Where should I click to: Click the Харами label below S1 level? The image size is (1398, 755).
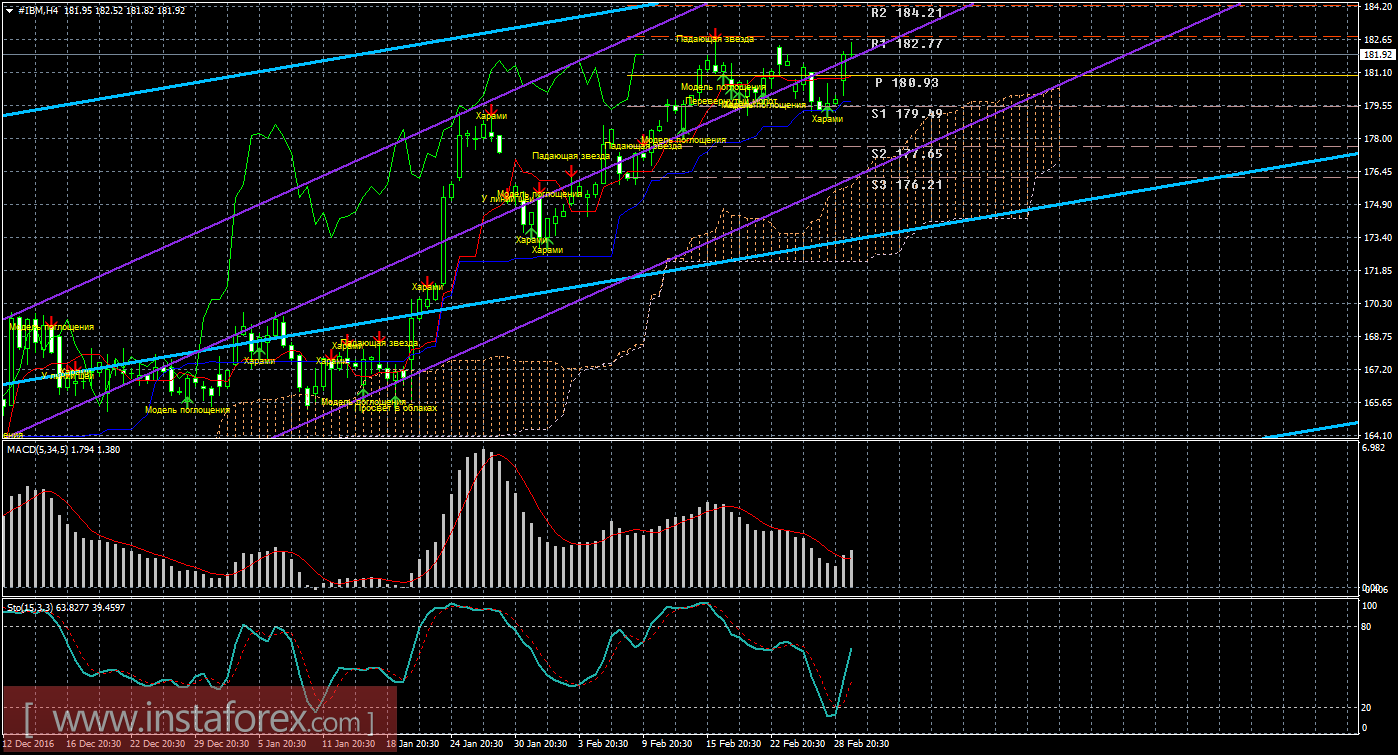coord(827,119)
